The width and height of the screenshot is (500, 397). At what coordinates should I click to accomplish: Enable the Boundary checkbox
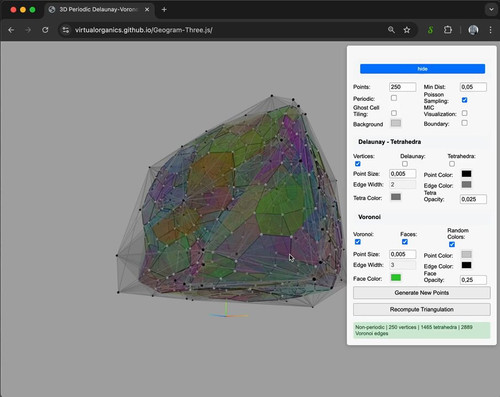[464, 123]
